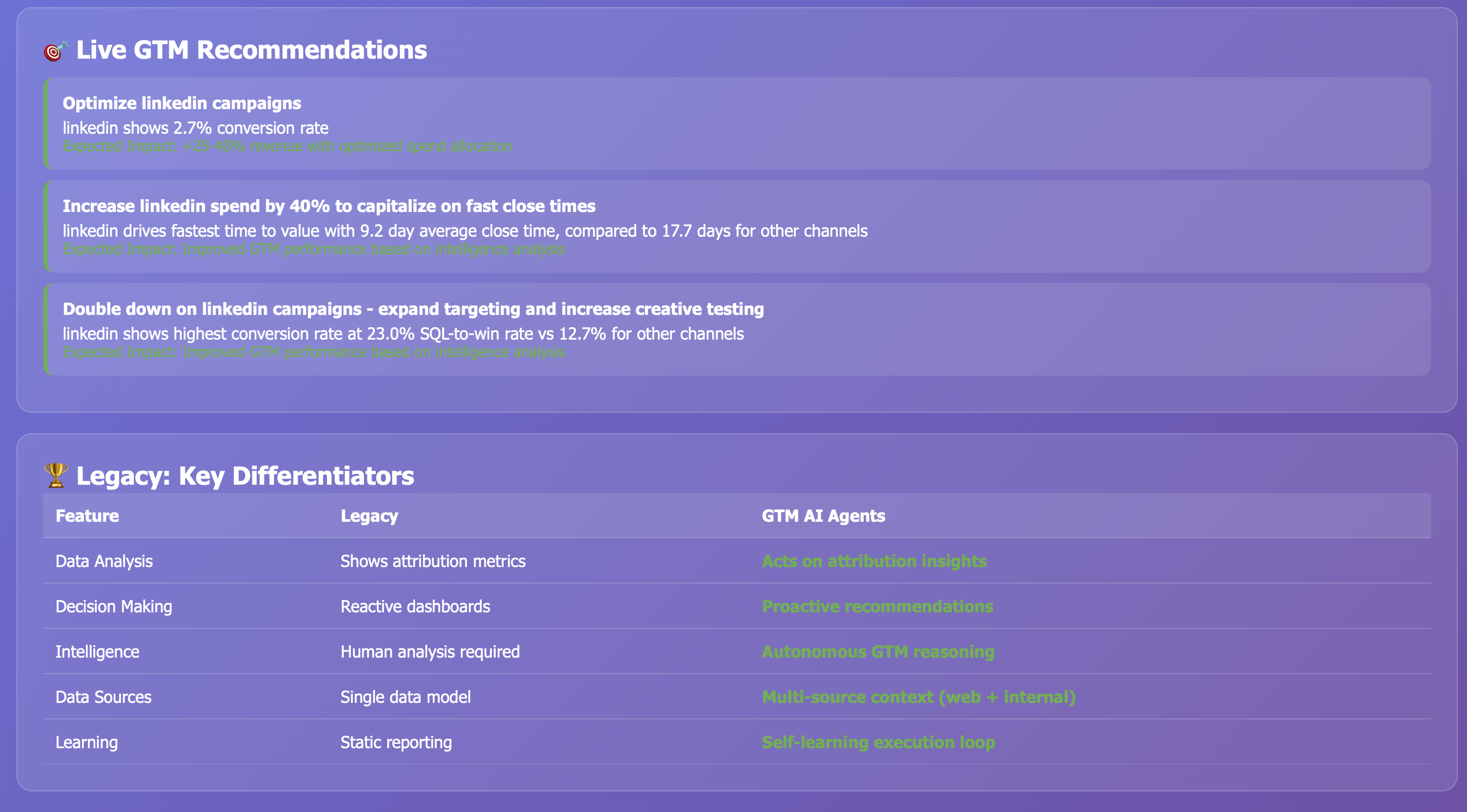Click the trophy icon beside Legacy heading
The image size is (1467, 812).
pyautogui.click(x=56, y=475)
